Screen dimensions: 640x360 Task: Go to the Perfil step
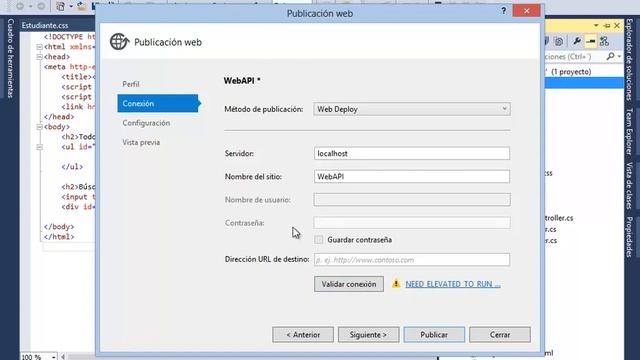(131, 84)
